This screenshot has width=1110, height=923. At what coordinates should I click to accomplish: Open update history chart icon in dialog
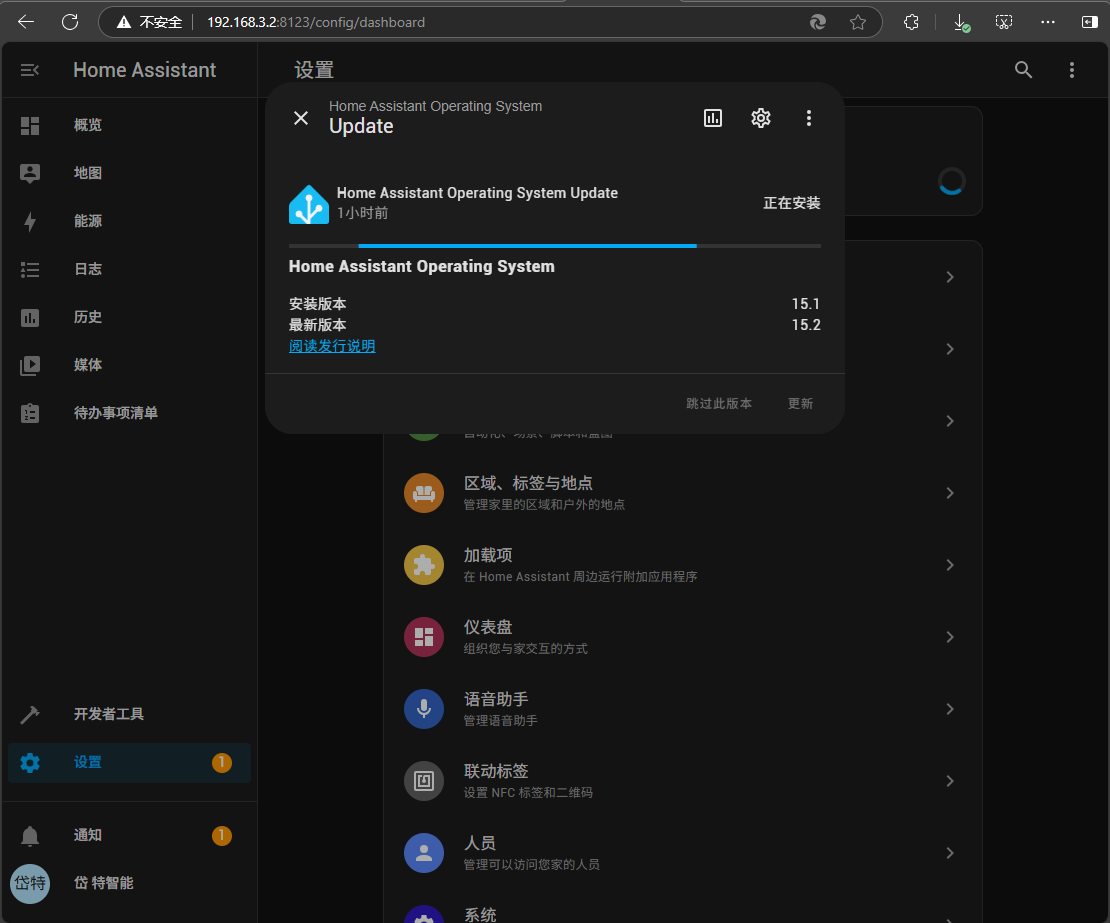(x=713, y=118)
